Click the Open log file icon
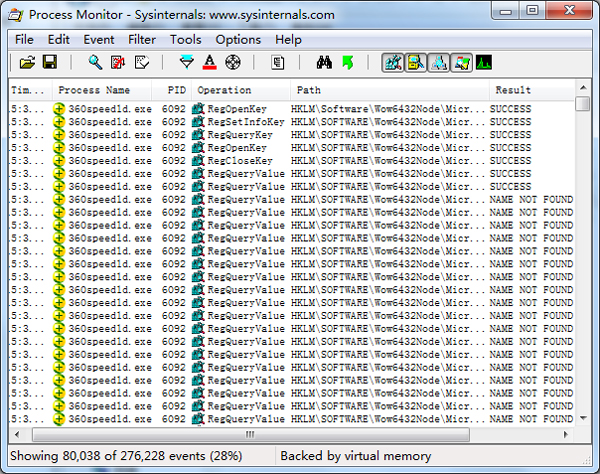600x474 pixels. tap(27, 62)
